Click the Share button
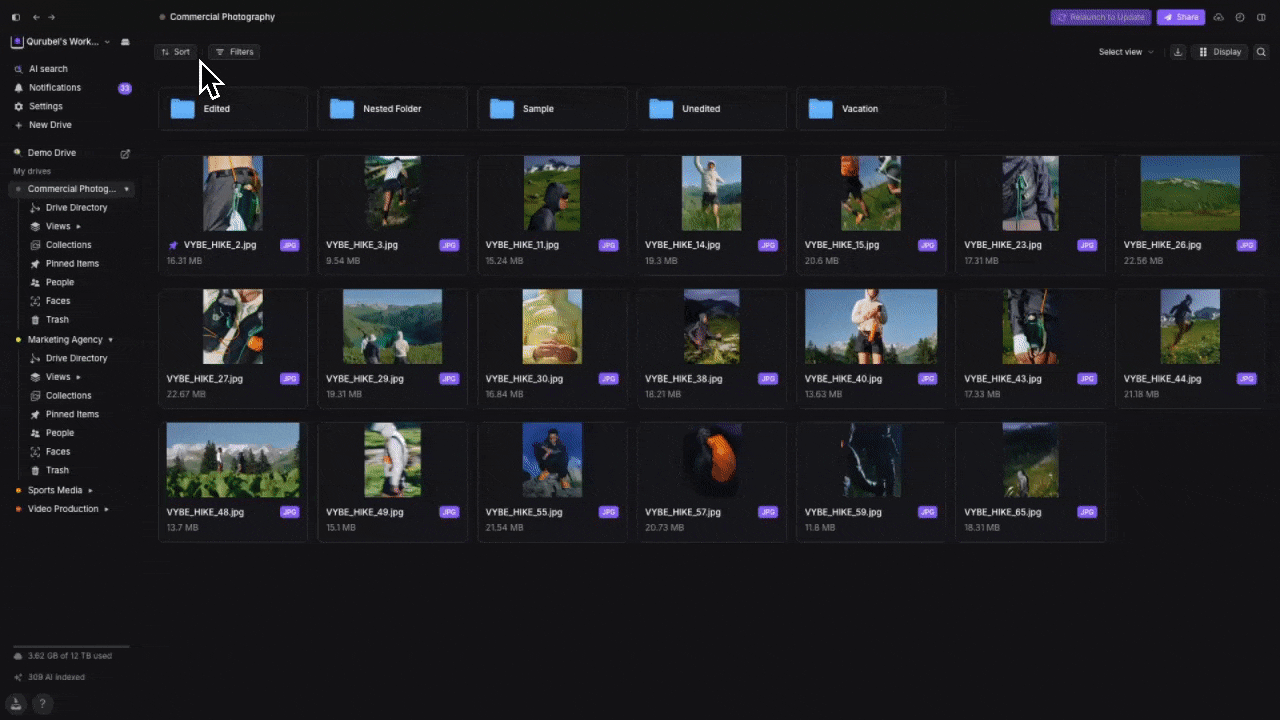 (x=1180, y=17)
